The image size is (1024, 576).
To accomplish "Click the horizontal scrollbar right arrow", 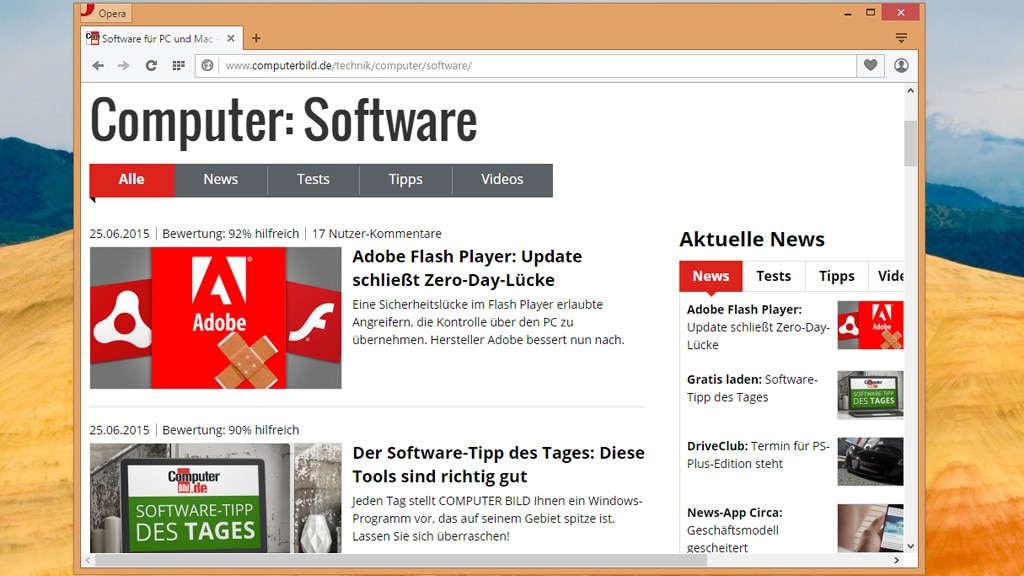I will (897, 560).
